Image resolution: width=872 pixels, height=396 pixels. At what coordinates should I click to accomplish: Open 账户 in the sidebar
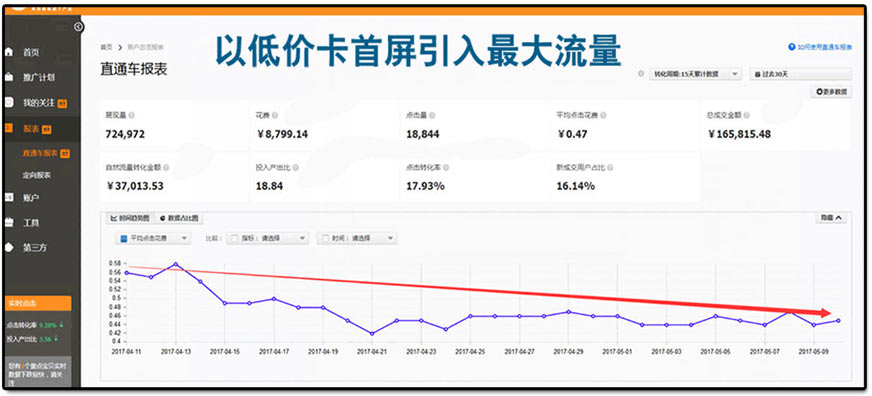(x=31, y=197)
